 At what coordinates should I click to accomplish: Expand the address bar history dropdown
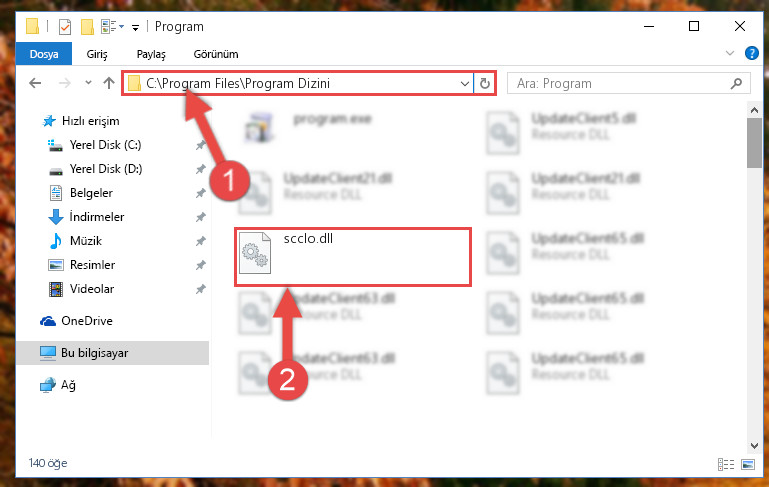point(464,84)
